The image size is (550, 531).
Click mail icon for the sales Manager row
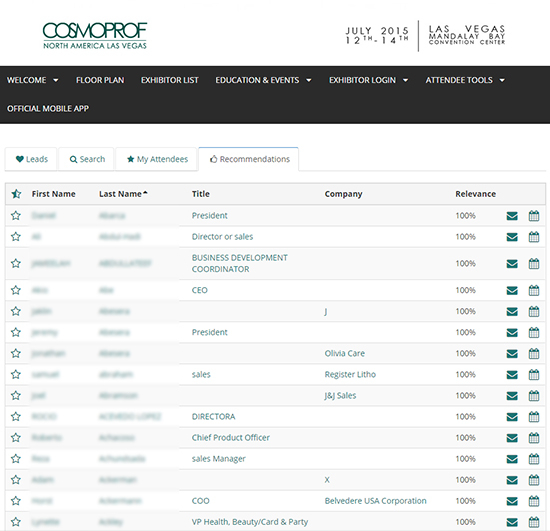(512, 459)
